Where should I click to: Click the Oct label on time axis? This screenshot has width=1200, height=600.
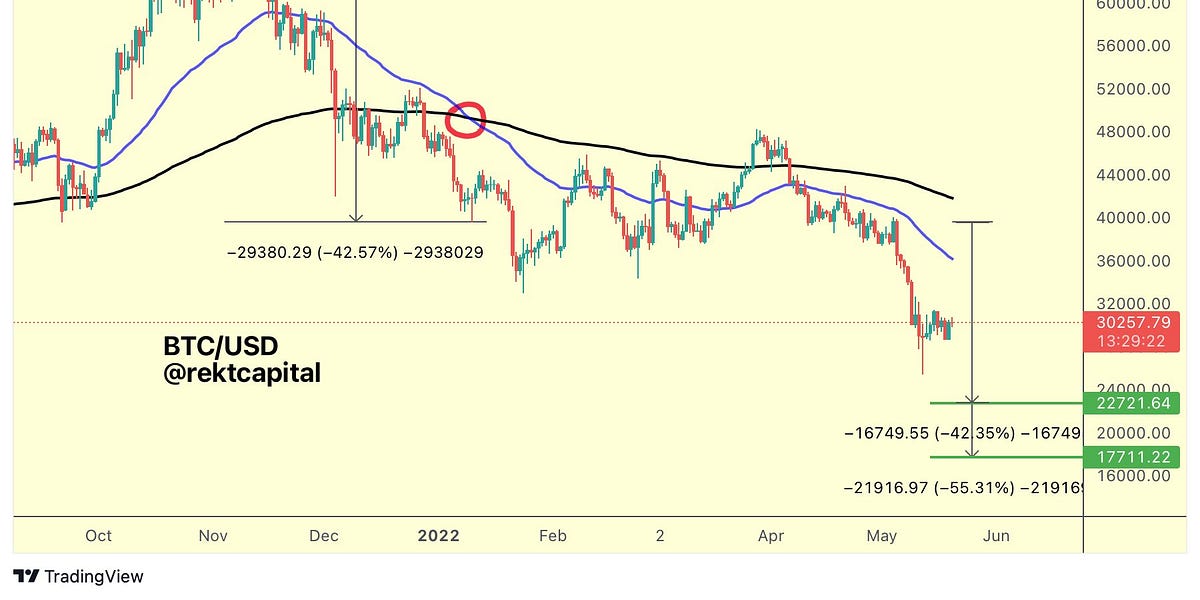(99, 536)
